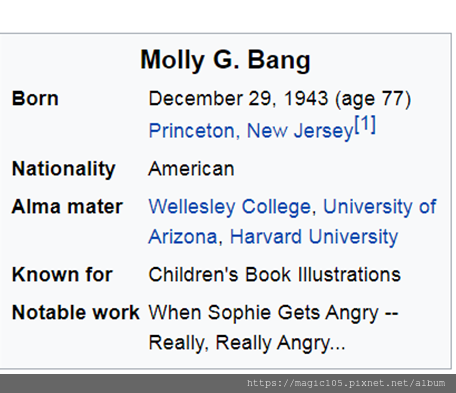456x393 pixels.
Task: Click the Notable work label
Action: pyautogui.click(x=75, y=313)
